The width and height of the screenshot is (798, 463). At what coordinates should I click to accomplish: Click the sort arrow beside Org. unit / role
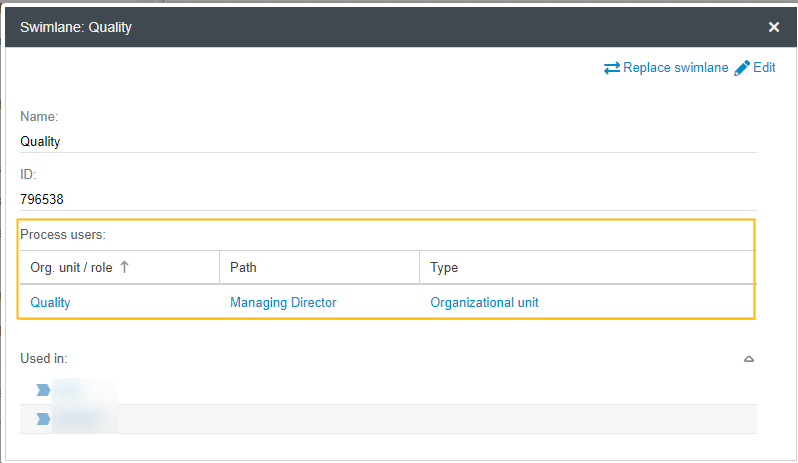point(124,268)
